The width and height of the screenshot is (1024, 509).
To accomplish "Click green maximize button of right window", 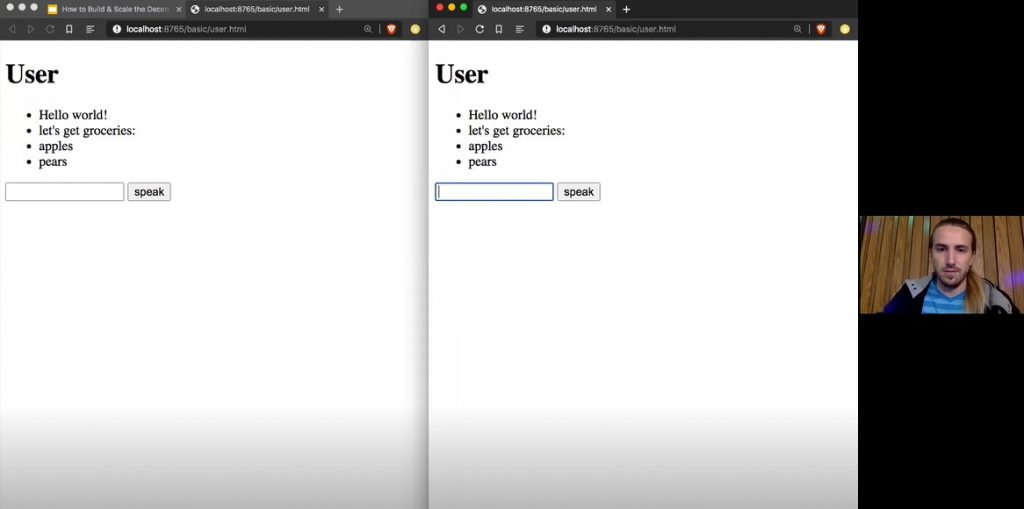I will point(464,7).
